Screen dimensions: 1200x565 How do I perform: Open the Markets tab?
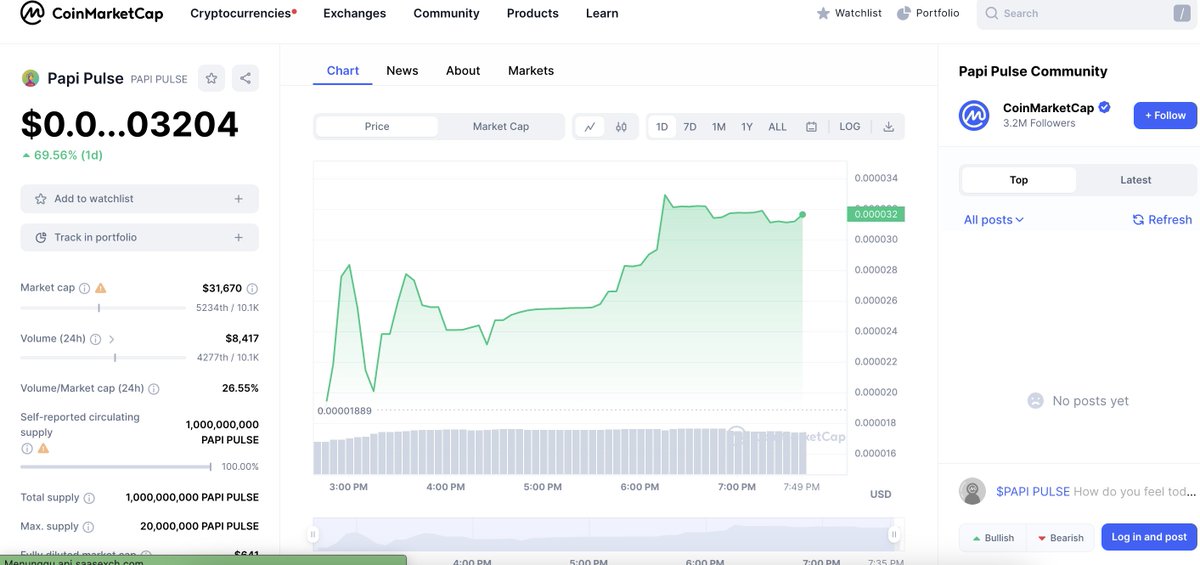(x=531, y=71)
